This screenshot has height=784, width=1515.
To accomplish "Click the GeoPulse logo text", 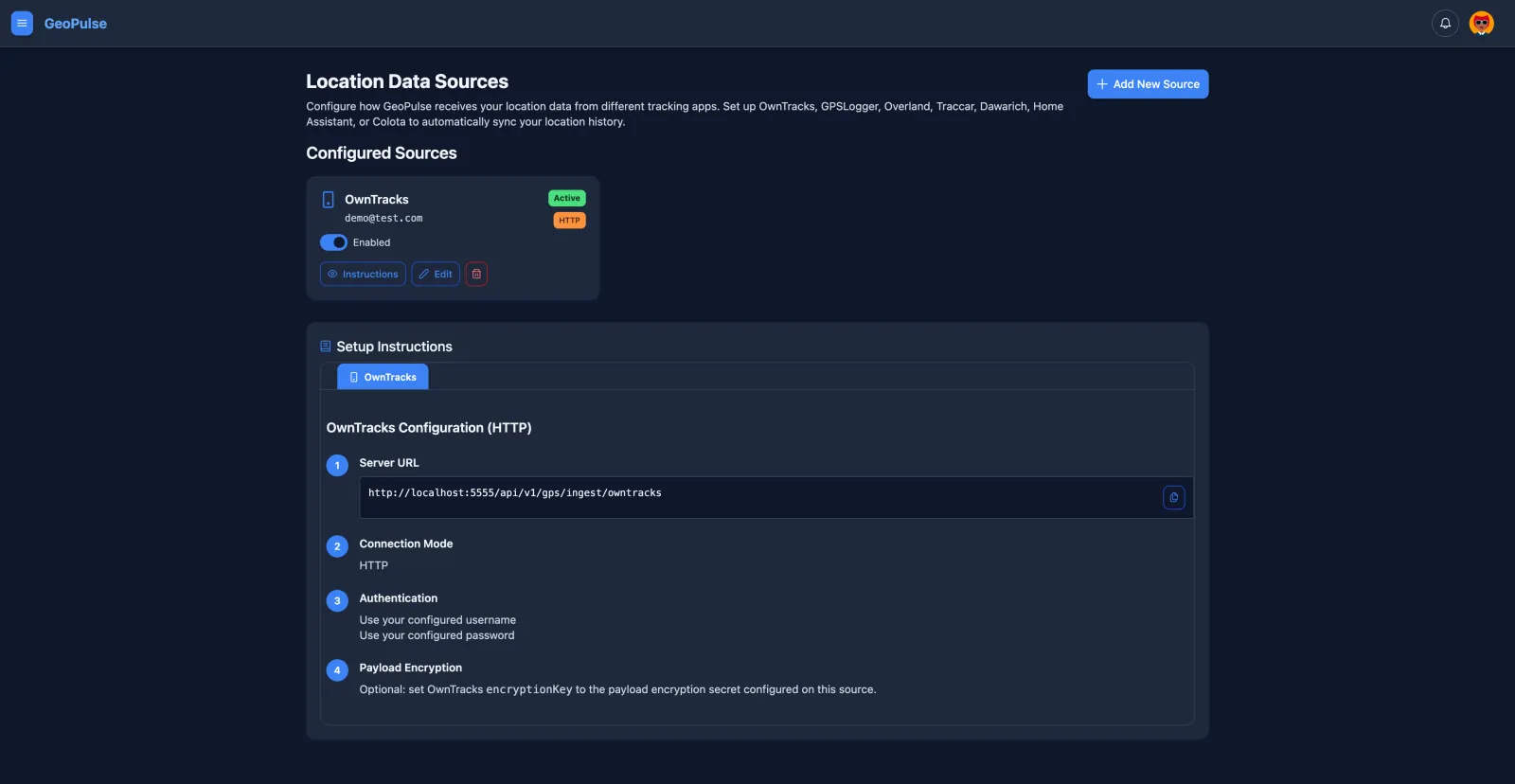I will tap(76, 24).
